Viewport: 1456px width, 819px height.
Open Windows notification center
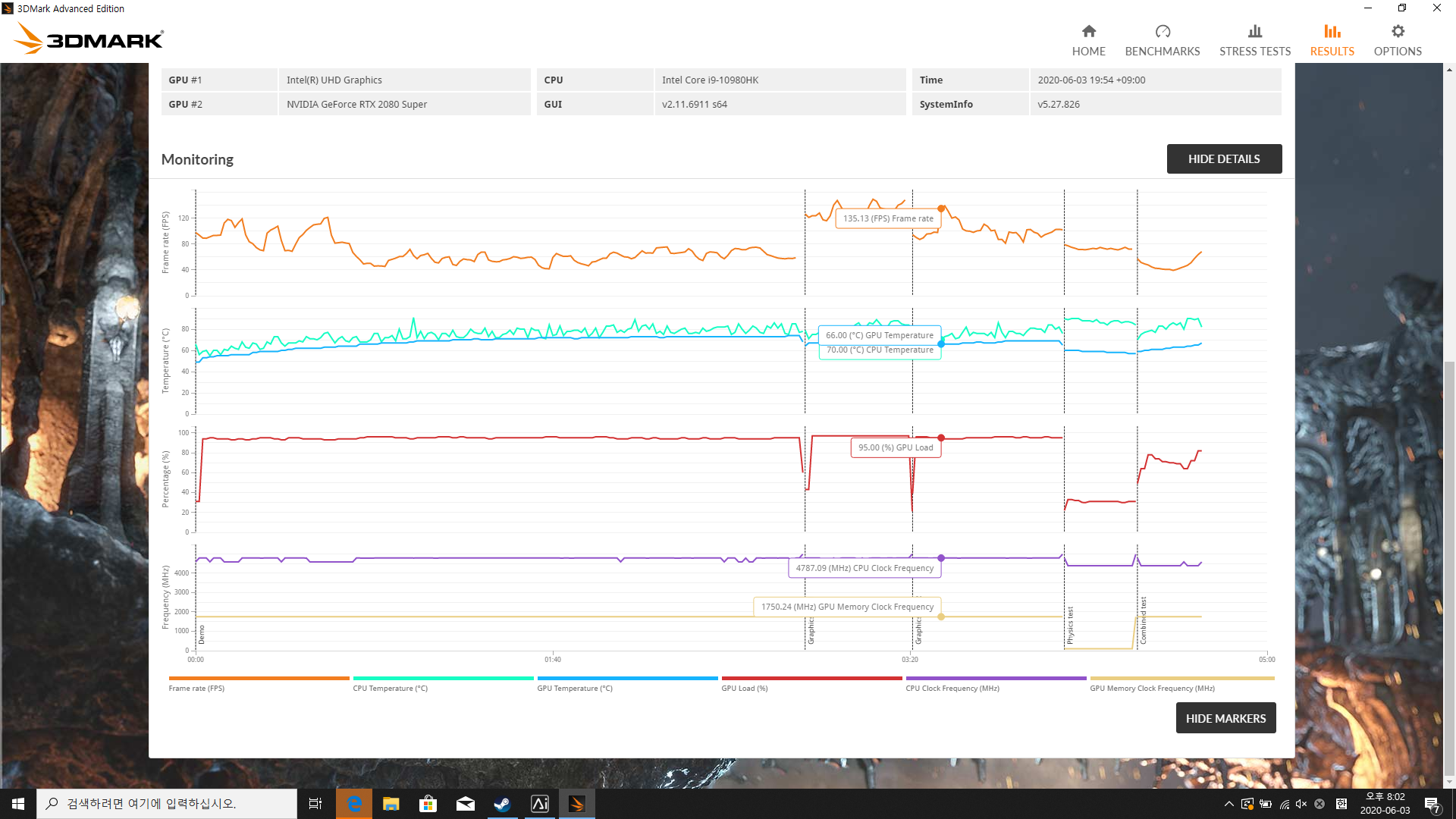(x=1432, y=804)
